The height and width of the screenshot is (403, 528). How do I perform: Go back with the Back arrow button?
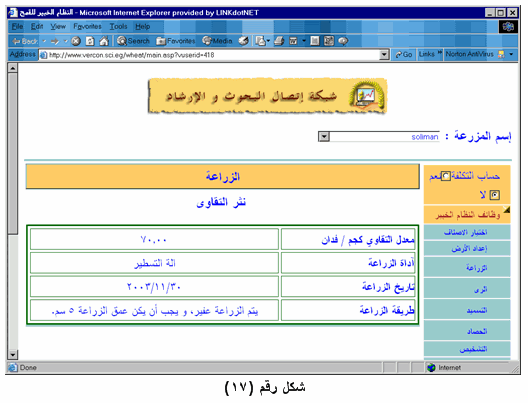pyautogui.click(x=24, y=41)
